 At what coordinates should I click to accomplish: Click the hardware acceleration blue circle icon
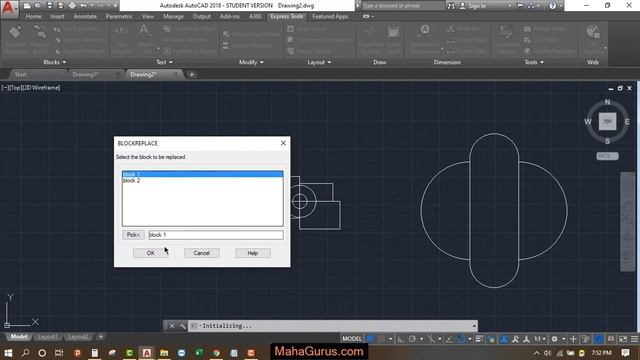[x=598, y=339]
